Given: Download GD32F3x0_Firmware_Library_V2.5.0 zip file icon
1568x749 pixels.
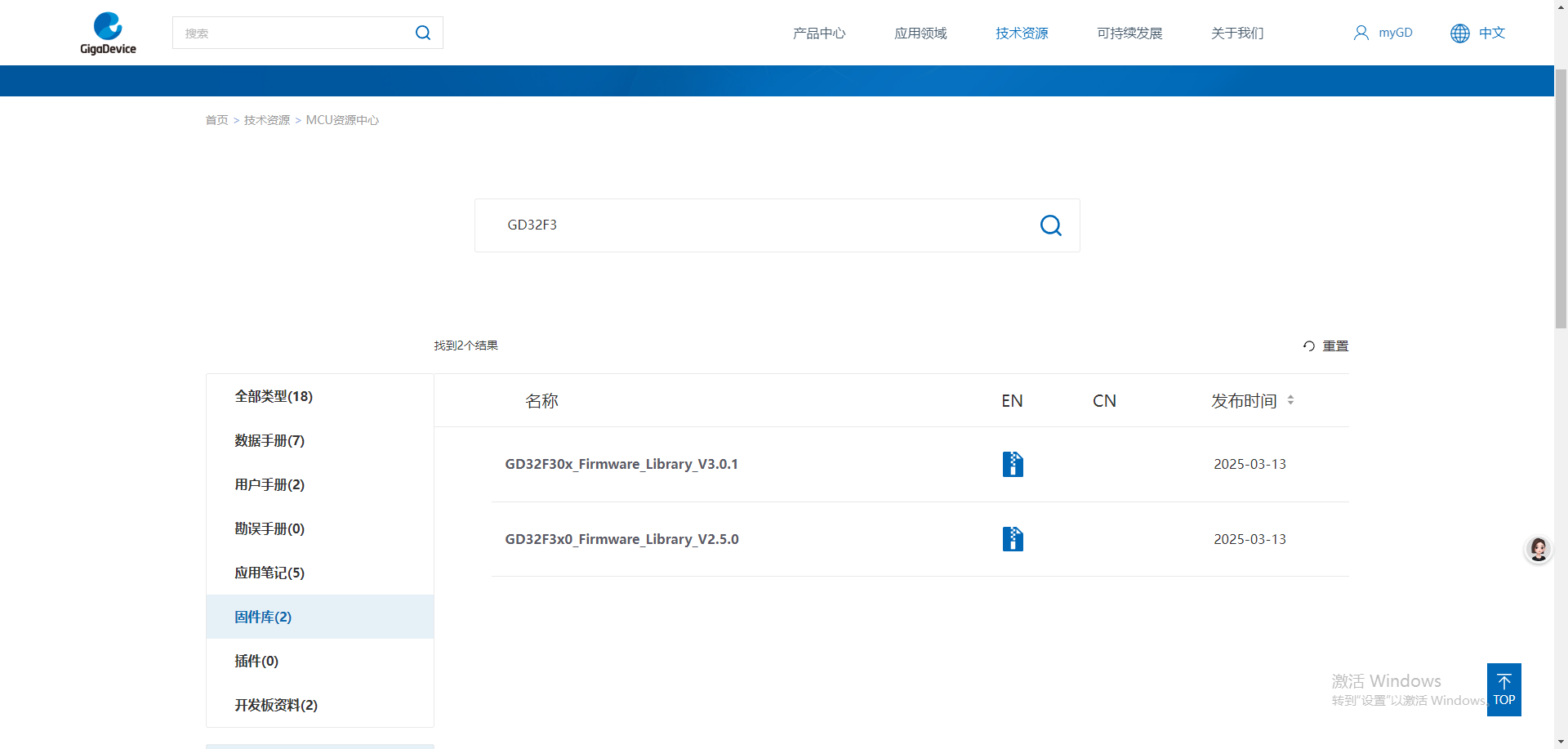Looking at the screenshot, I should click(x=1013, y=539).
